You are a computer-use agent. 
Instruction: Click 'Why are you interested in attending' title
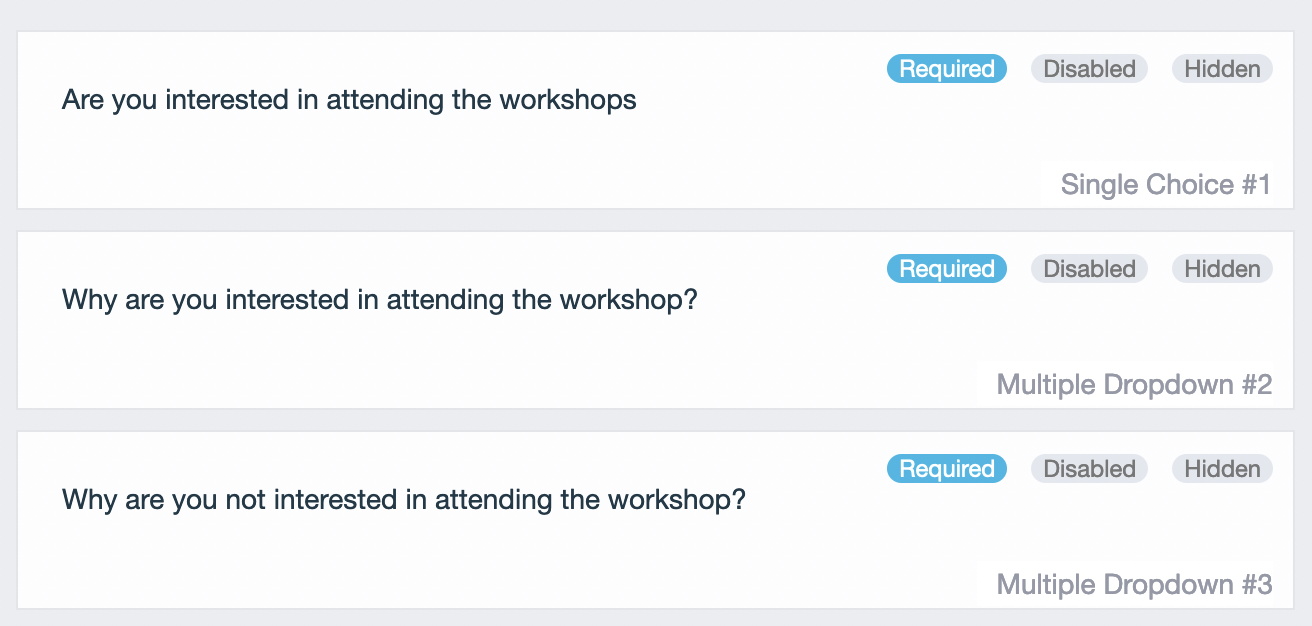tap(379, 300)
